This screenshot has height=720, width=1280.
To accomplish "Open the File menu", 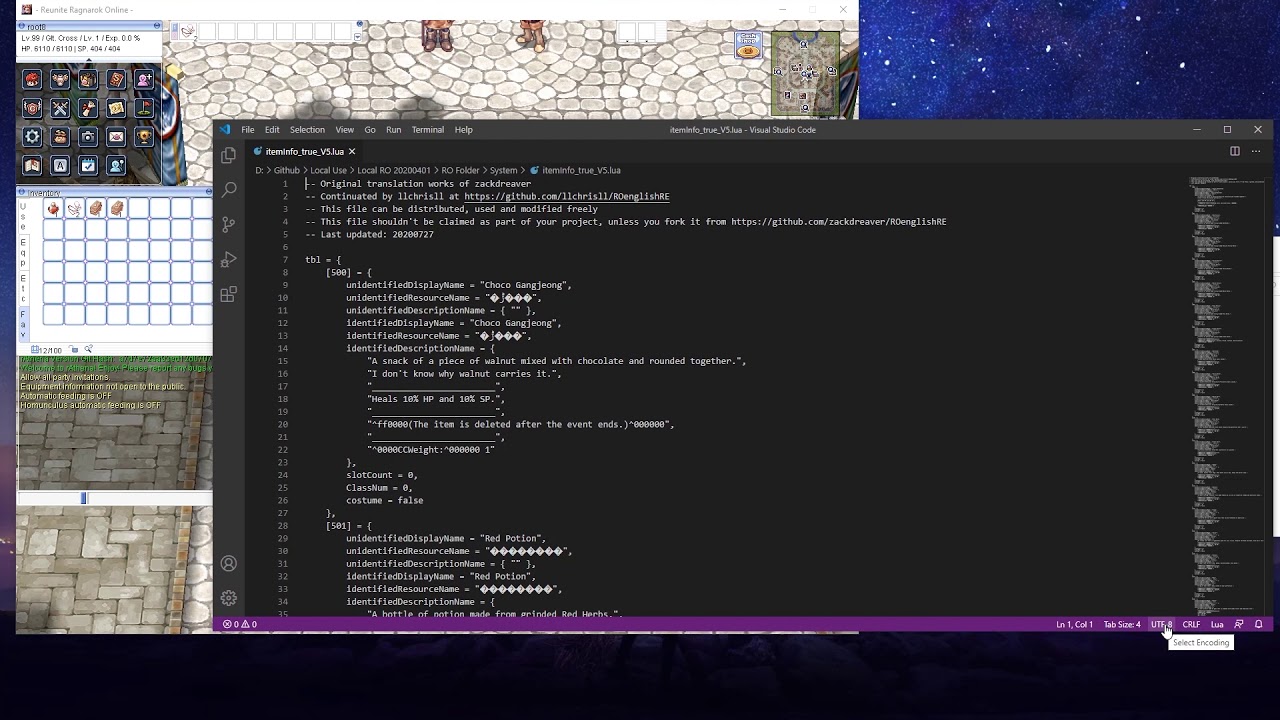I will click(247, 130).
